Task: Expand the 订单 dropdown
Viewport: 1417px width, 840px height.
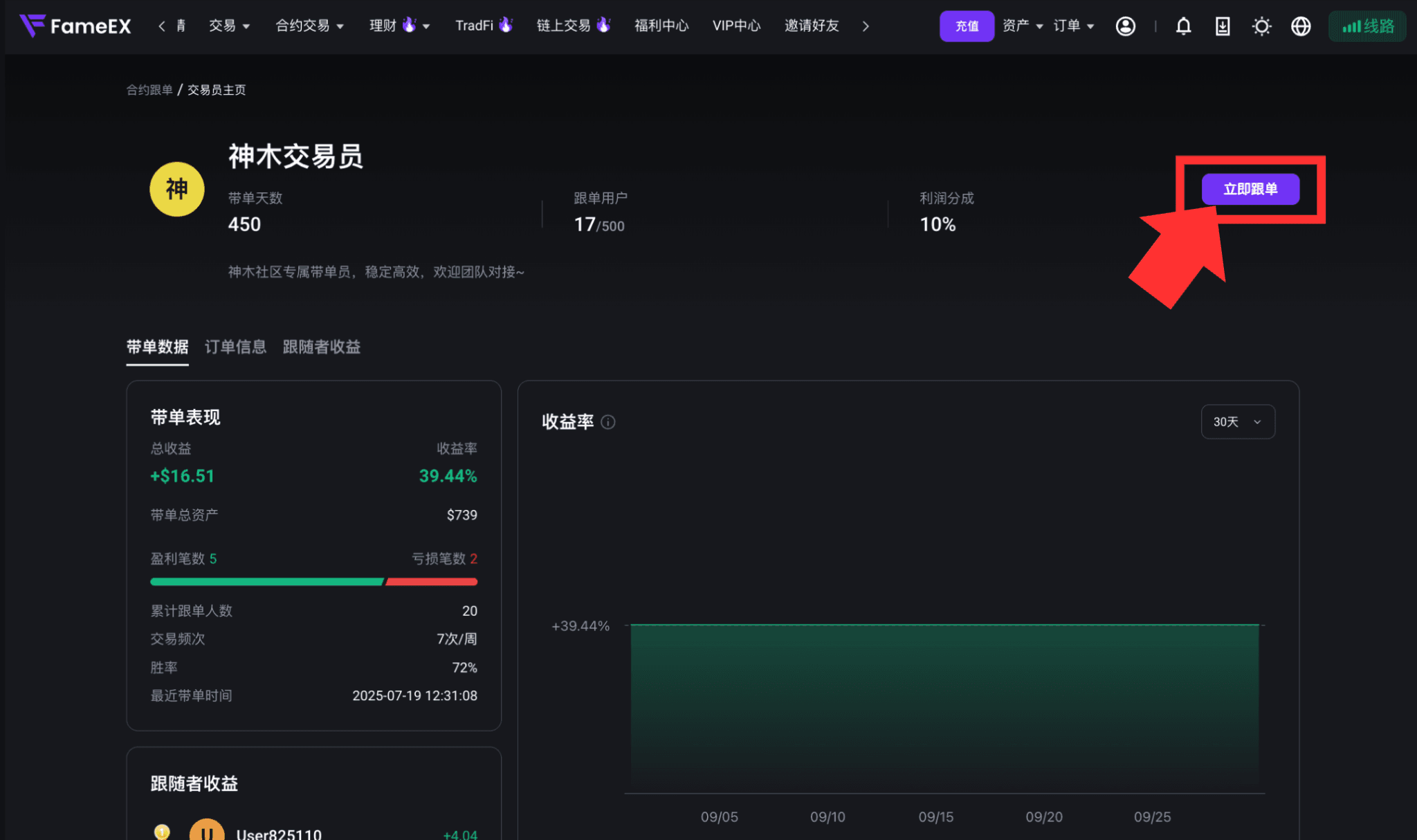Action: pos(1074,26)
